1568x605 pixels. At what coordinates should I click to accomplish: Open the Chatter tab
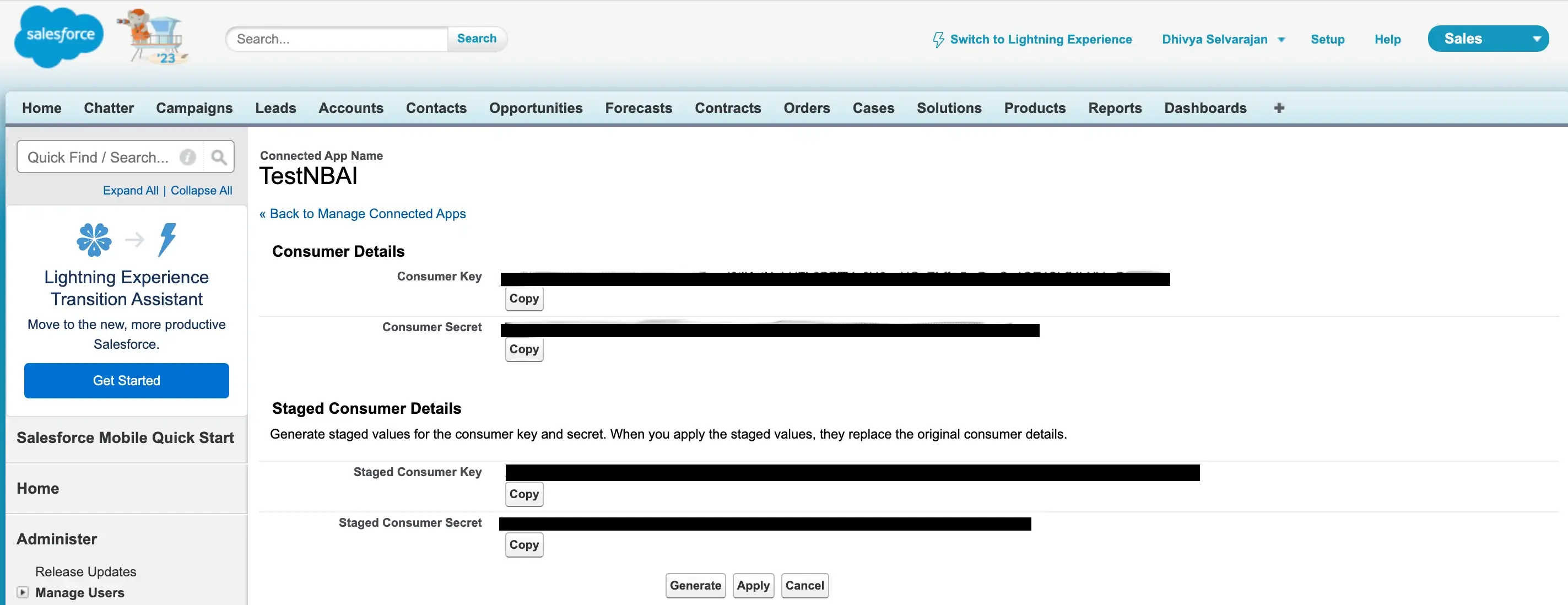[109, 108]
